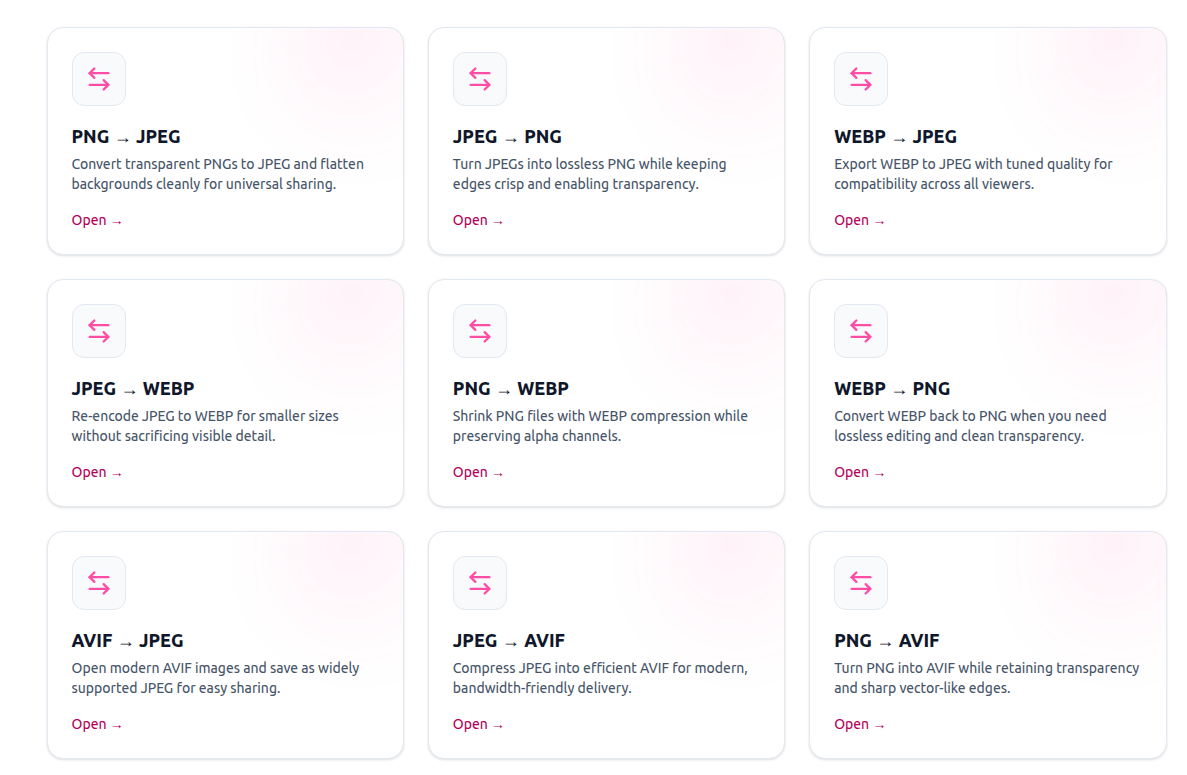Open the AVIF → JPEG converter
This screenshot has height=775, width=1187.
tap(96, 723)
